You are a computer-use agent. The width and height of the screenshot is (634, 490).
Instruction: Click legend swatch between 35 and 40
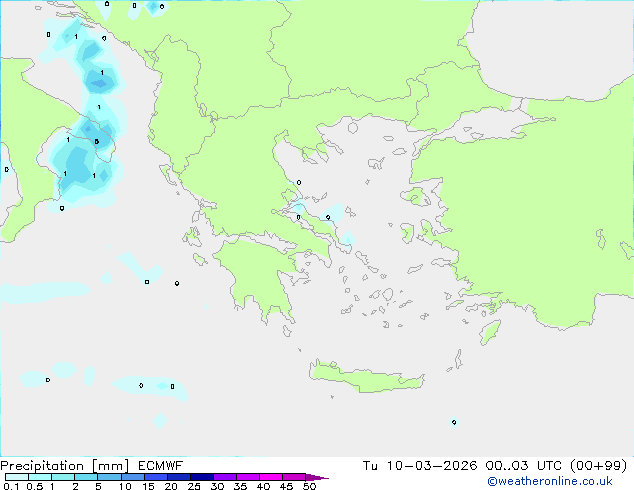[247, 477]
